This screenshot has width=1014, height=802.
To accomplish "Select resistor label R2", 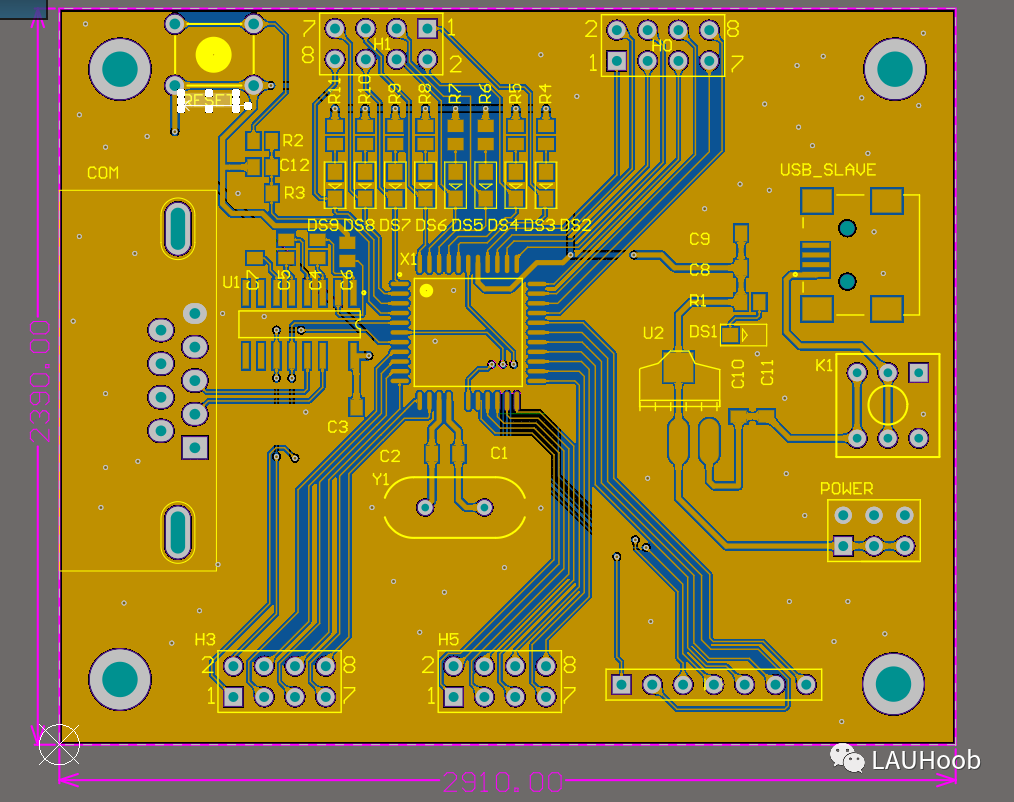I will coord(293,140).
